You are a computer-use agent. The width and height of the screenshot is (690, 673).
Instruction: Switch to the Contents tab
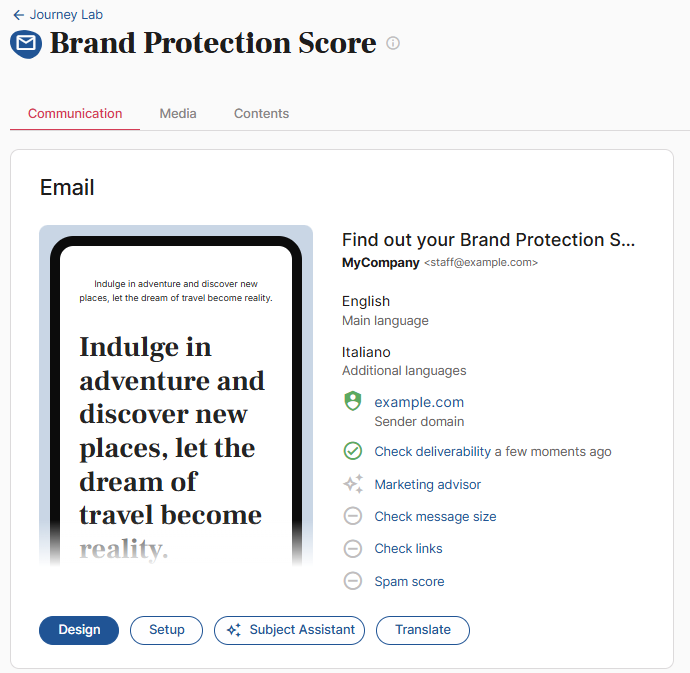tap(261, 114)
